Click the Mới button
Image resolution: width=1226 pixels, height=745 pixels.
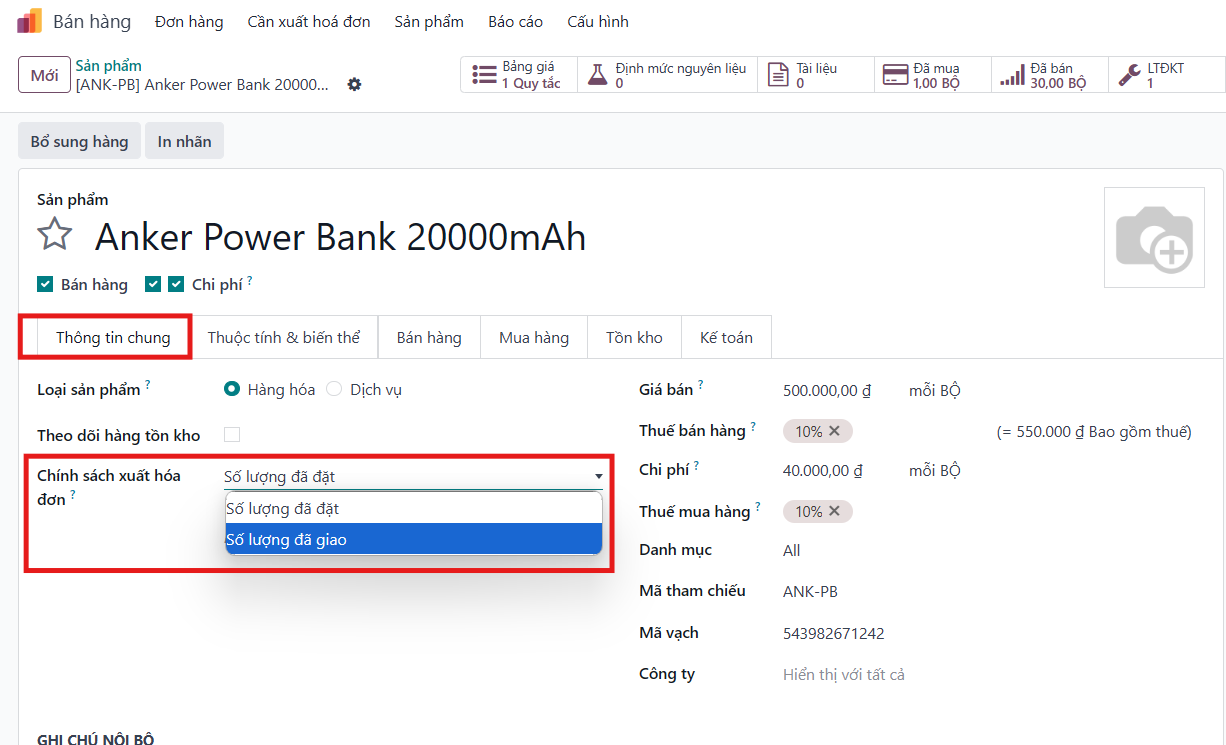44,75
